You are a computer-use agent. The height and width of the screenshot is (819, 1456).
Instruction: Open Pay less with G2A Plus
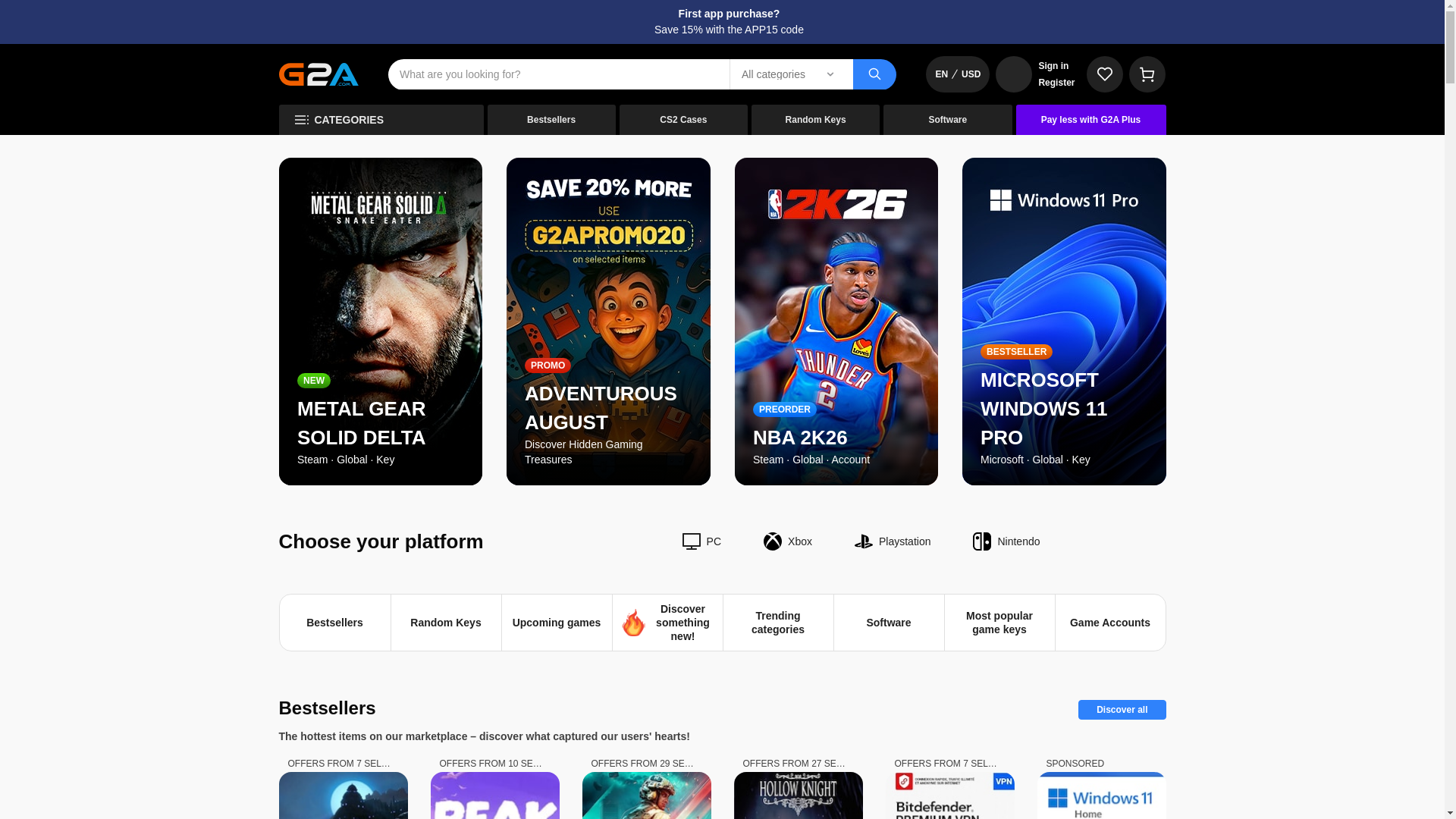tap(1090, 120)
